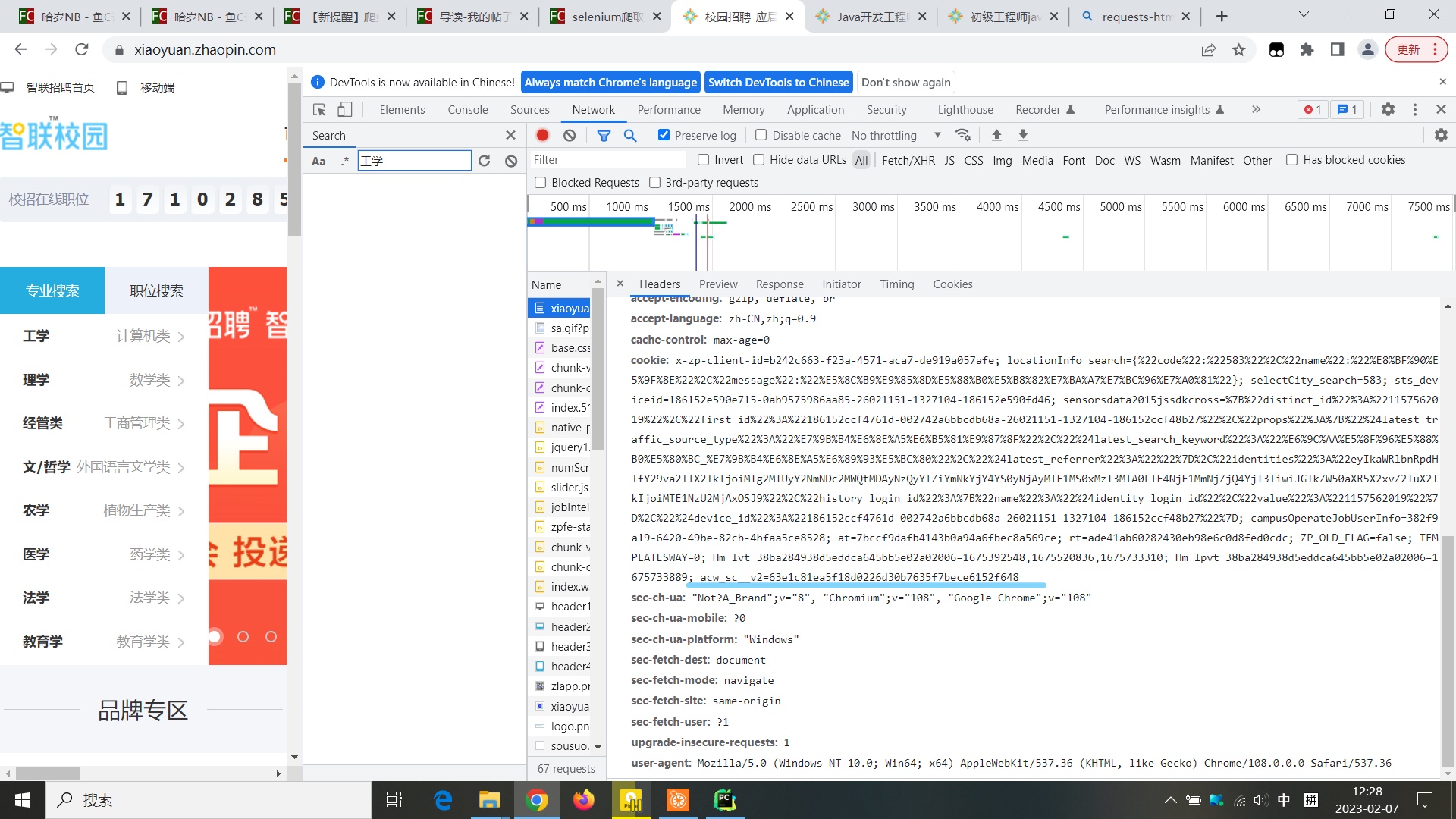Click the record/stop button in Network panel
The image size is (1456, 819).
click(543, 135)
